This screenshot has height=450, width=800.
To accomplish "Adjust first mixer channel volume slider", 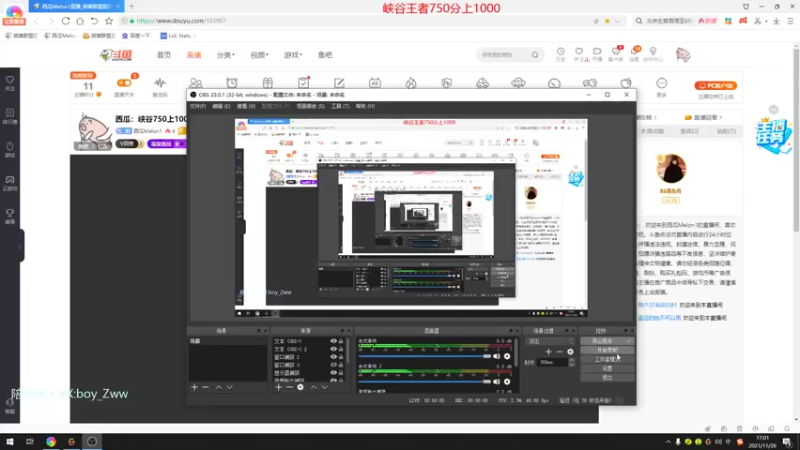I will pyautogui.click(x=424, y=356).
